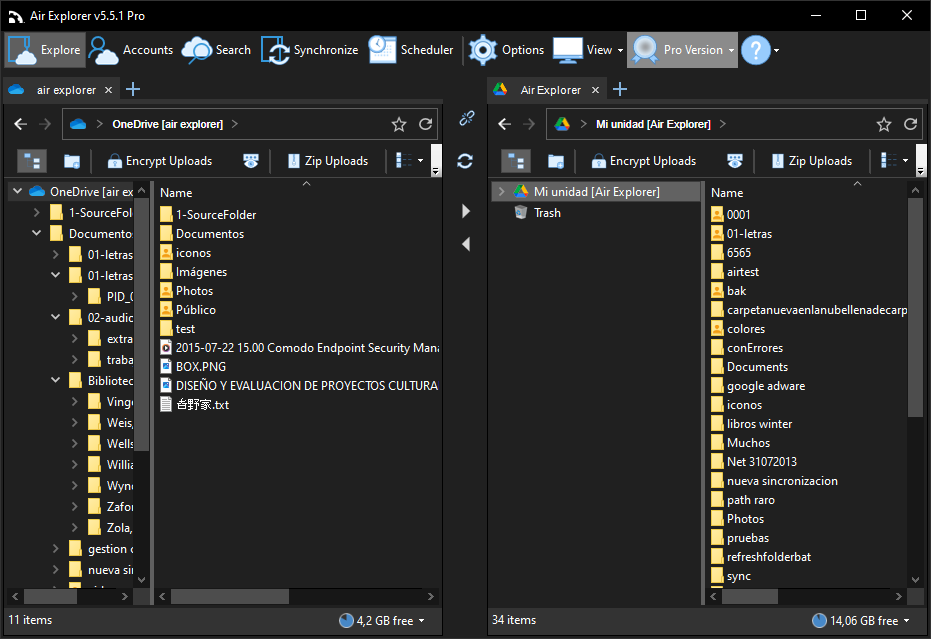Close the 'air explorer' OneDrive tab
Screen dimensions: 931x639
coord(108,90)
